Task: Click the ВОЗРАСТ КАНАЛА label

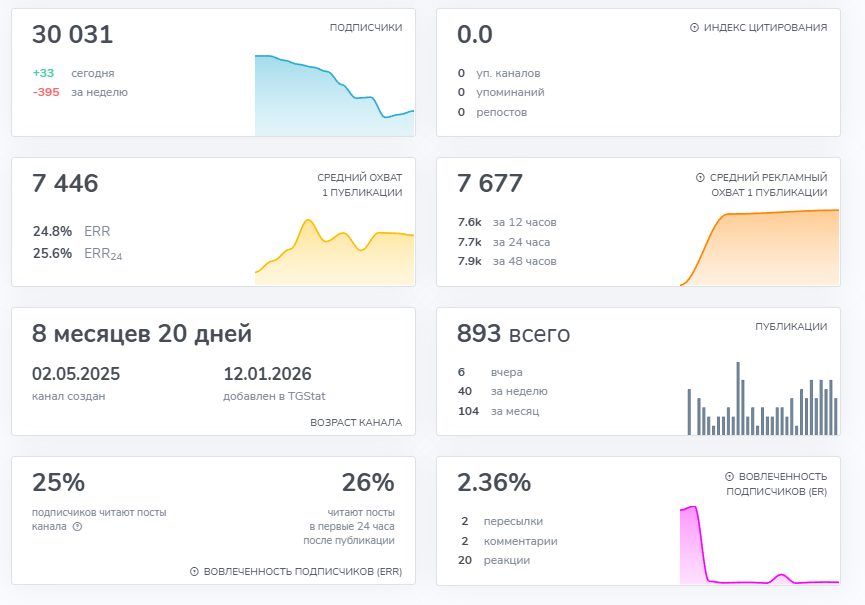Action: [356, 423]
